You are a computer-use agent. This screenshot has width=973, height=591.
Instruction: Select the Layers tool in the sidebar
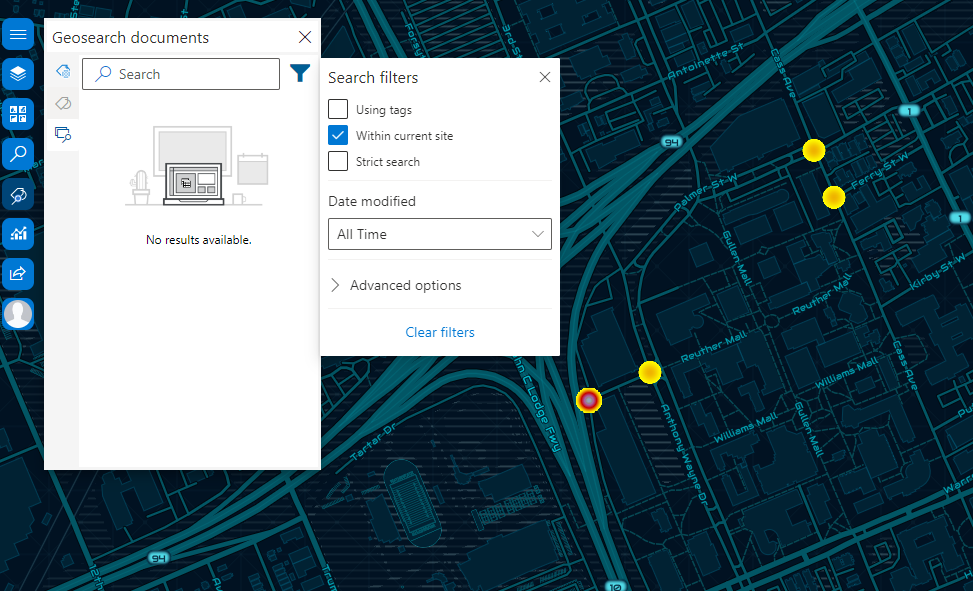18,73
